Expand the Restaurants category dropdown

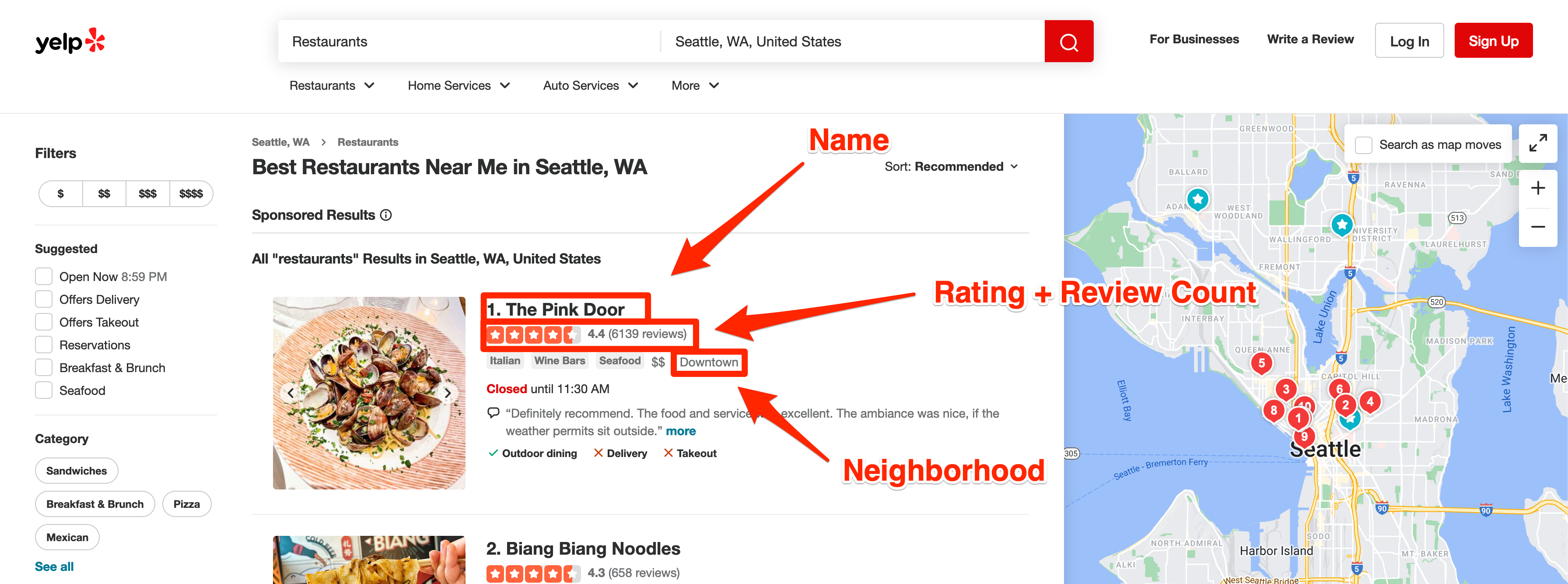click(x=331, y=85)
